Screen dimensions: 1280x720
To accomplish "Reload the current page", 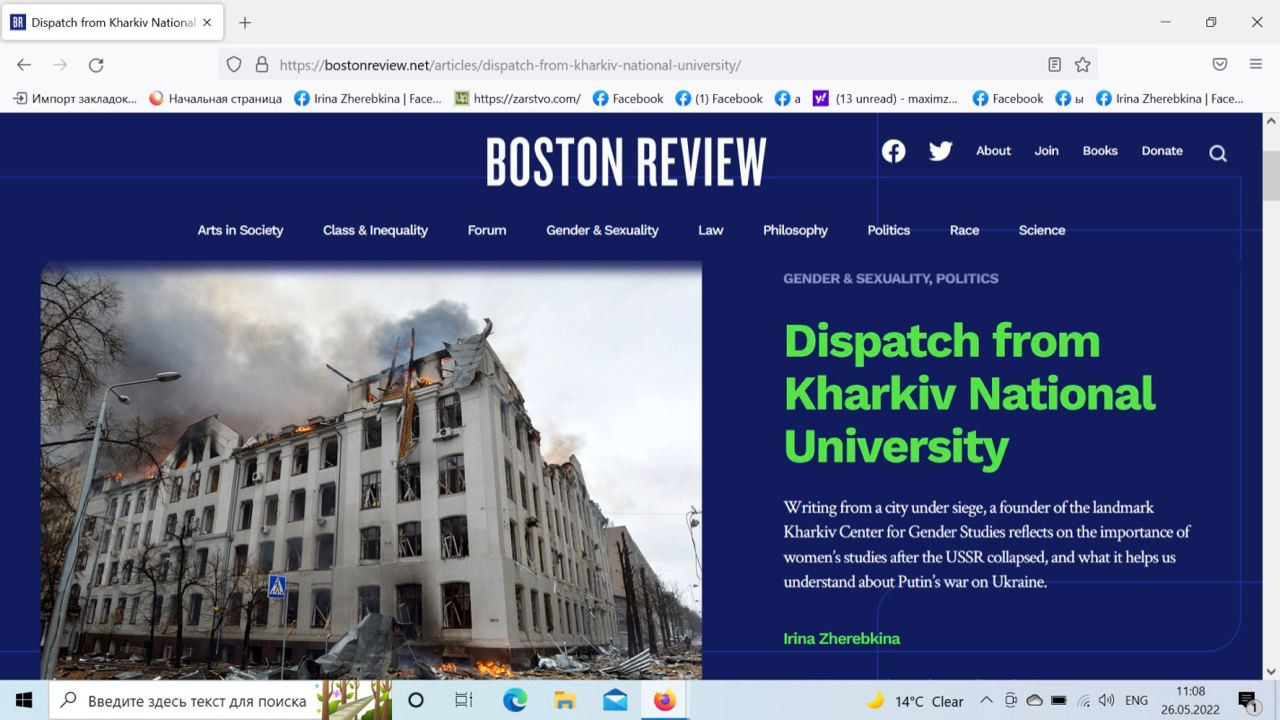I will coord(96,65).
